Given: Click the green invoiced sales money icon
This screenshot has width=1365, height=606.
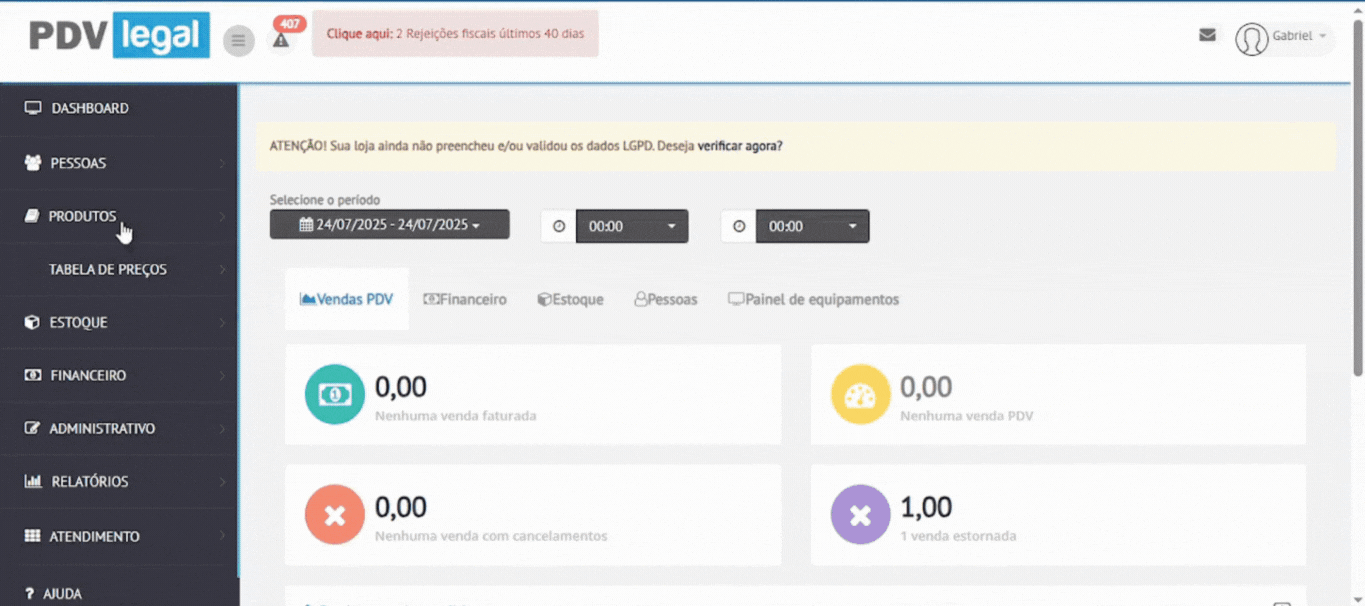Looking at the screenshot, I should (x=334, y=394).
